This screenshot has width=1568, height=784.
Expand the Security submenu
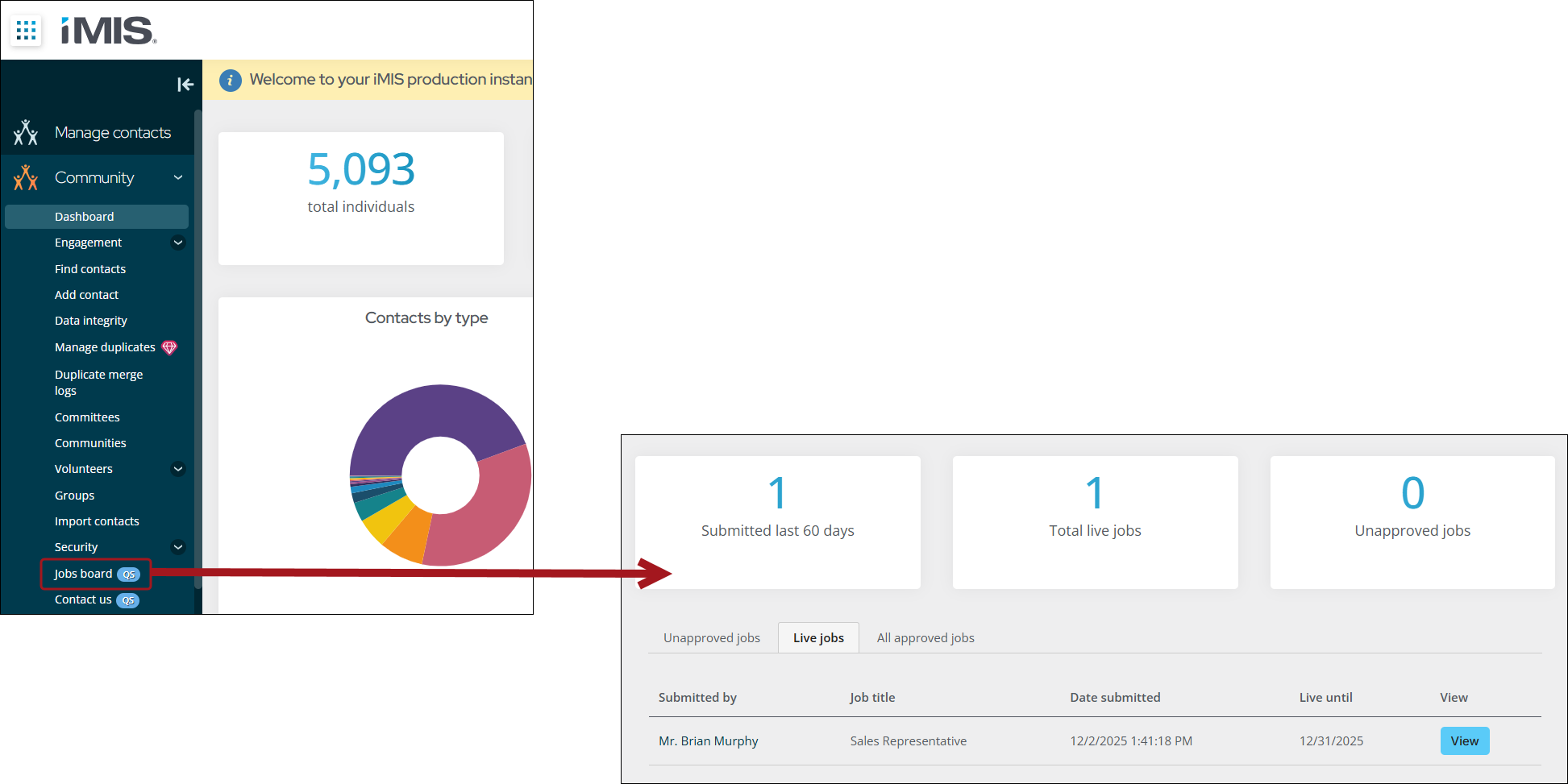pyautogui.click(x=178, y=547)
